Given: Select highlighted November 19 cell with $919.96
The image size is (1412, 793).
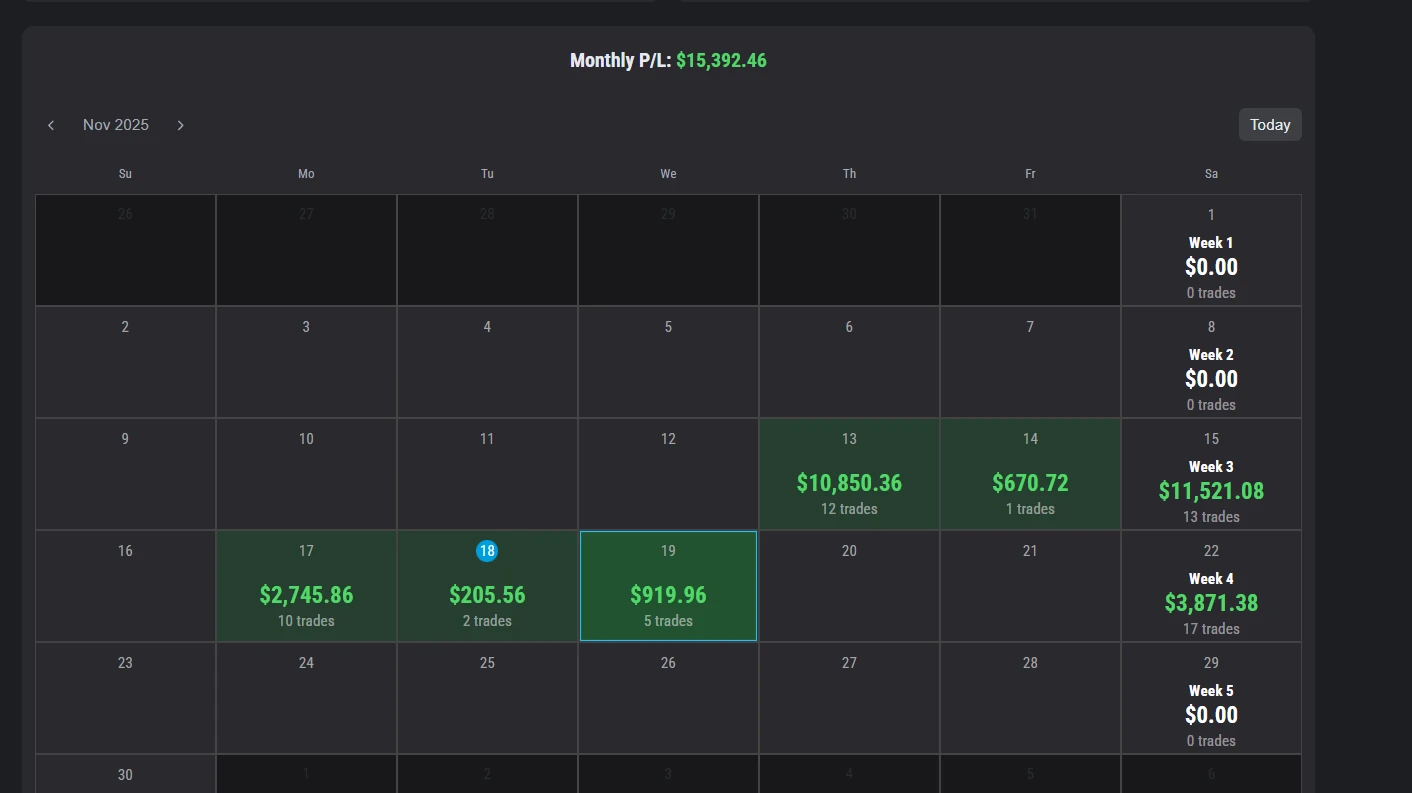Looking at the screenshot, I should tap(668, 586).
